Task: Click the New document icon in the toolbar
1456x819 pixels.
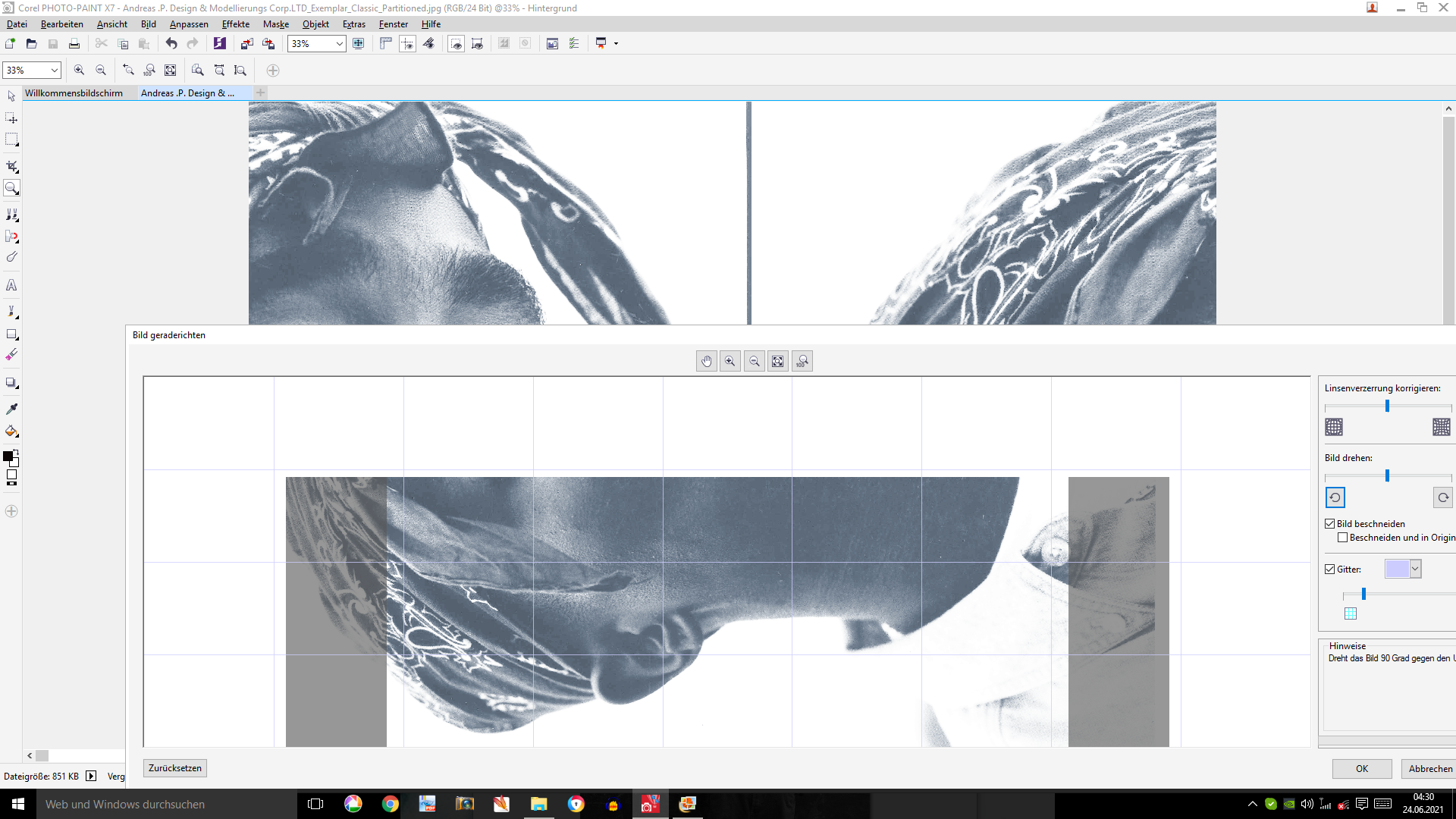Action: 10,43
